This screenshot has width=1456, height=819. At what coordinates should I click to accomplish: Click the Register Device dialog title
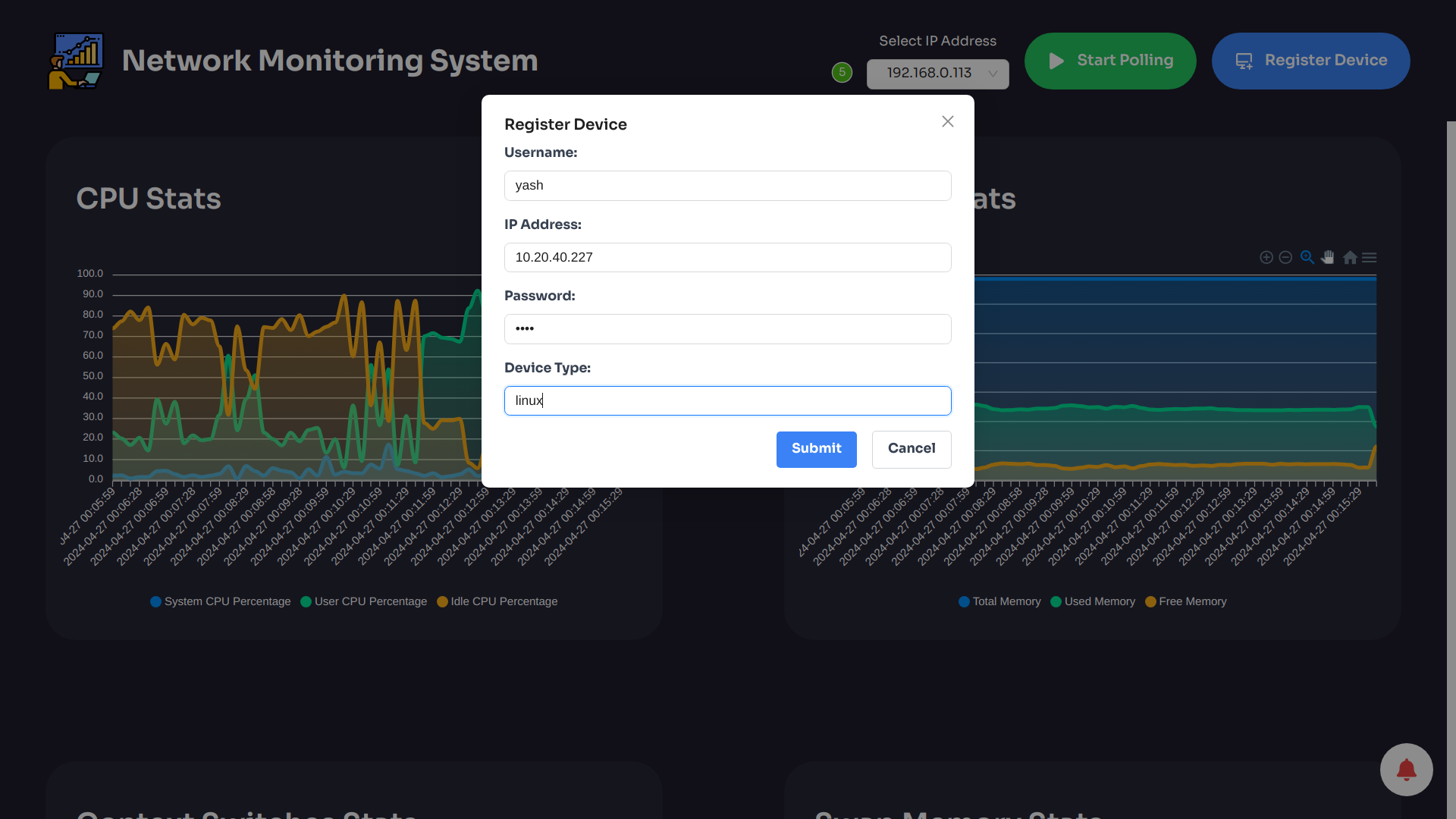click(x=566, y=124)
